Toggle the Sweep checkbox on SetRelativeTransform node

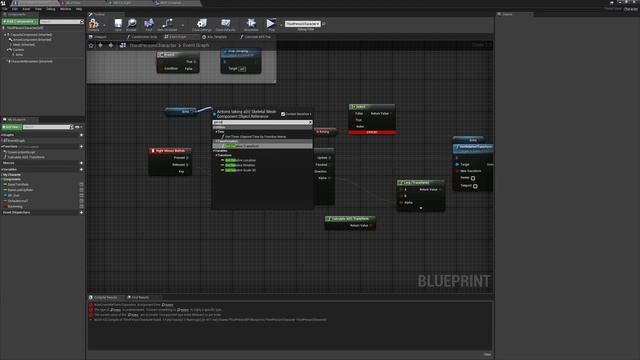[x=473, y=178]
